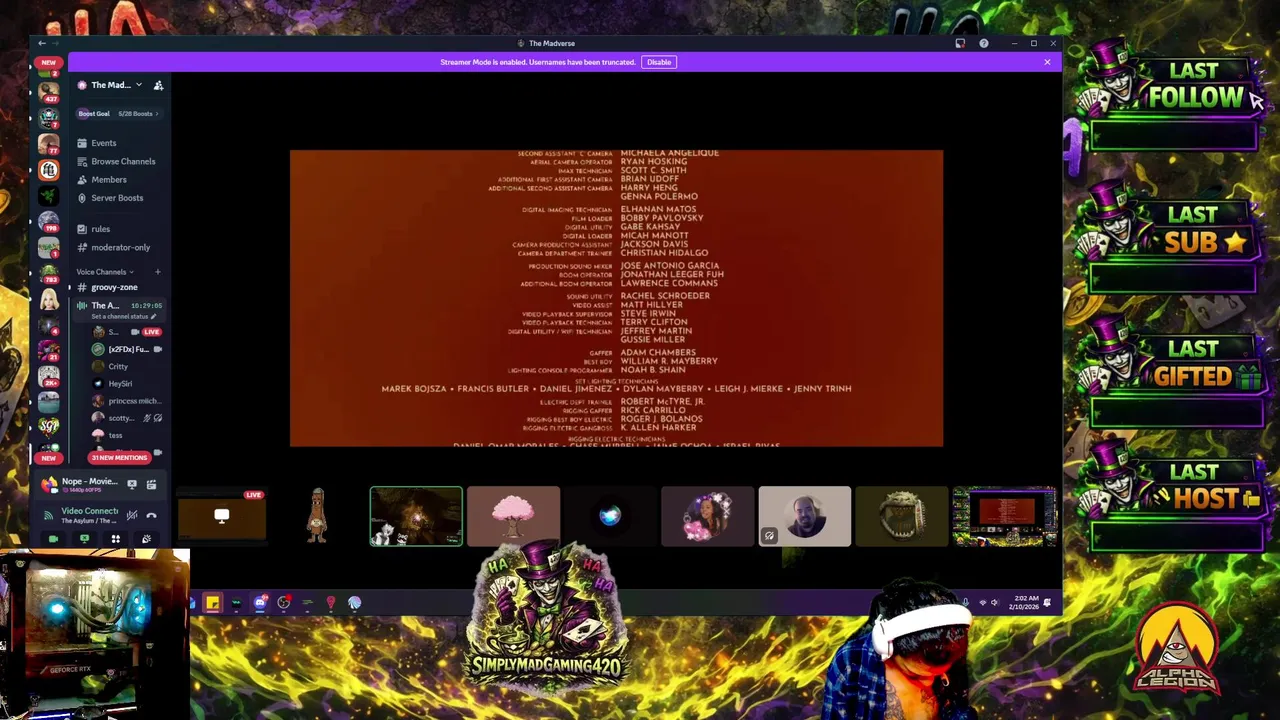1280x720 pixels.
Task: Disconnect from voice with the phone icon
Action: click(151, 515)
